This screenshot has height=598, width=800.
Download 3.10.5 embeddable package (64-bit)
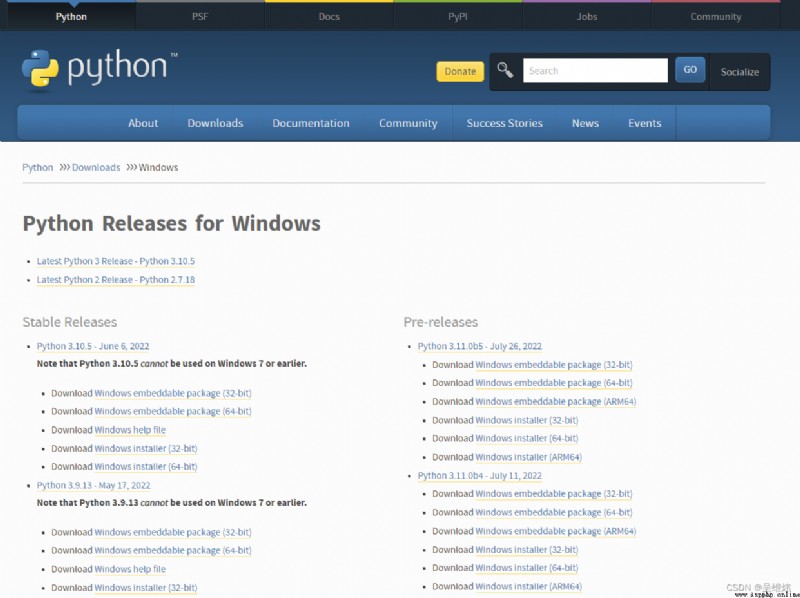click(173, 411)
